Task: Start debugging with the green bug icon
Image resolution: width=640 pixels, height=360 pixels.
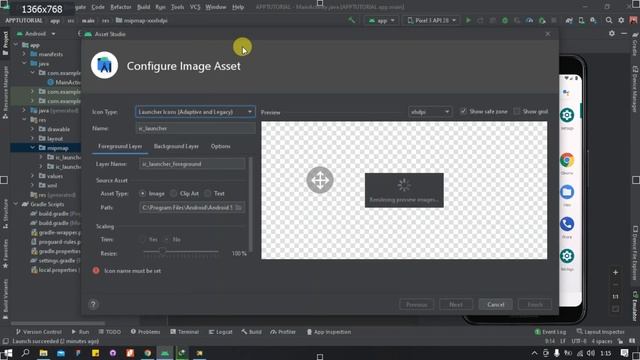Action: 505,20
